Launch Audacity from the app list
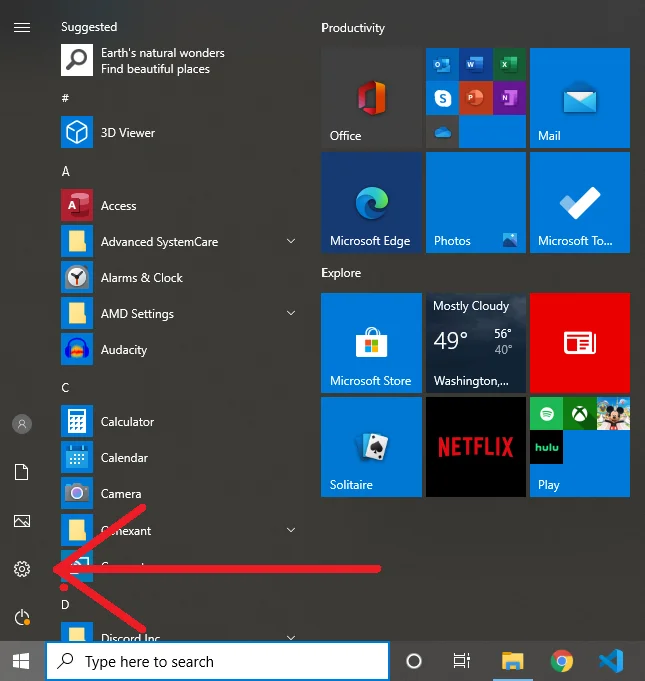The height and width of the screenshot is (681, 645). point(178,349)
